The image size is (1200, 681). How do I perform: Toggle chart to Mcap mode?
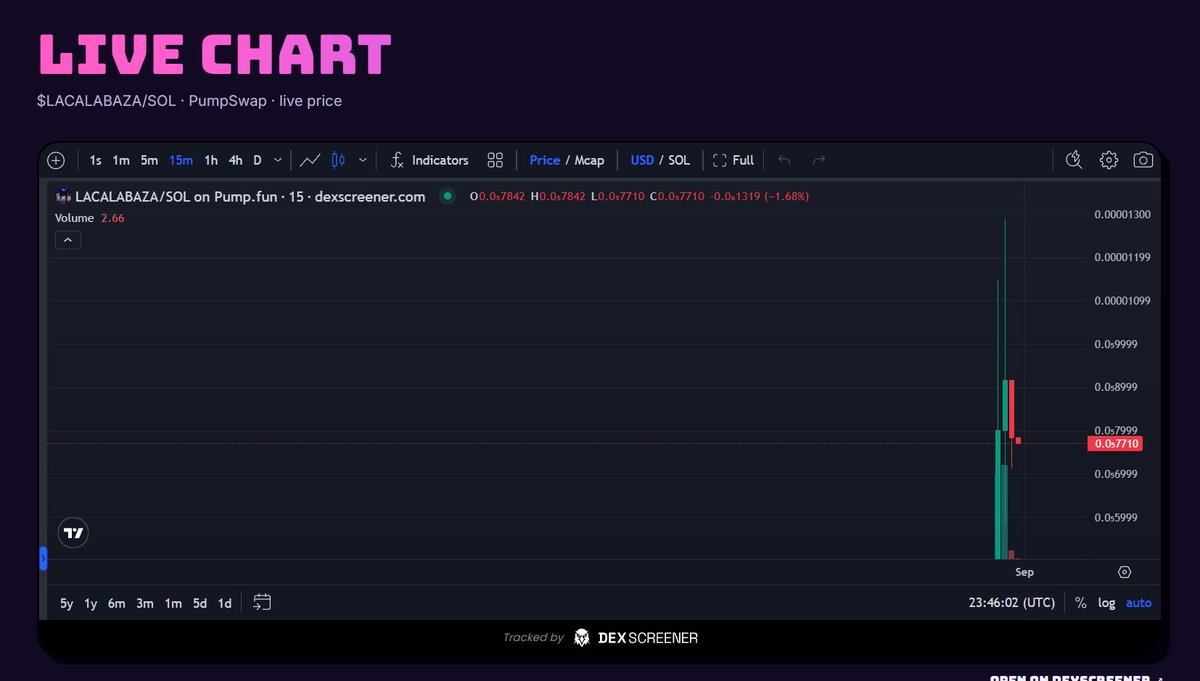click(589, 160)
